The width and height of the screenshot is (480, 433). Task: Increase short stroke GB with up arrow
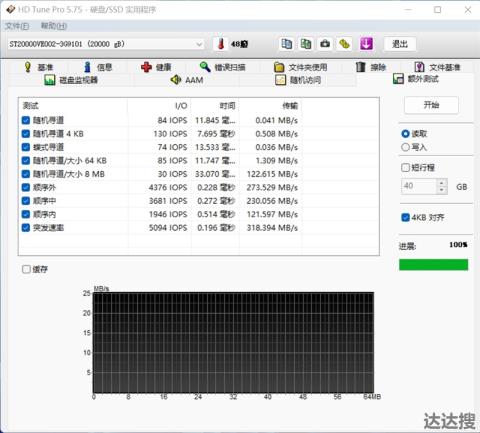(x=442, y=183)
